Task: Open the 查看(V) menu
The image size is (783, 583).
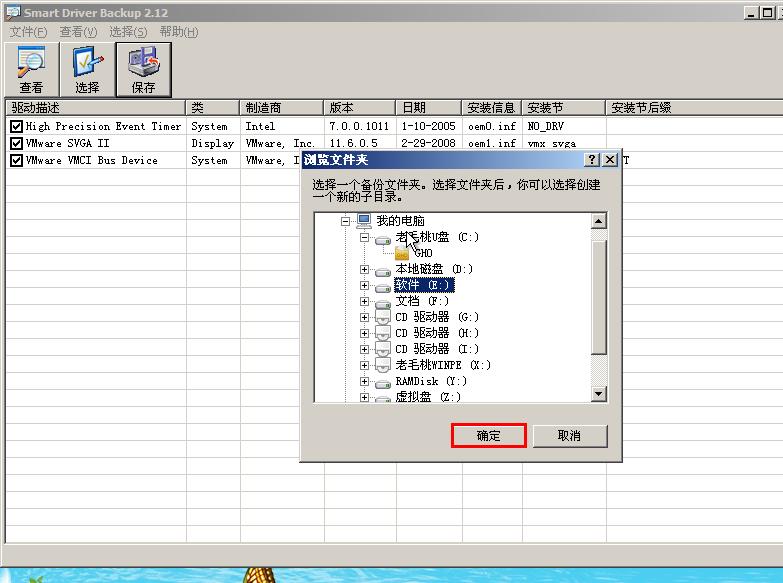Action: pos(78,32)
